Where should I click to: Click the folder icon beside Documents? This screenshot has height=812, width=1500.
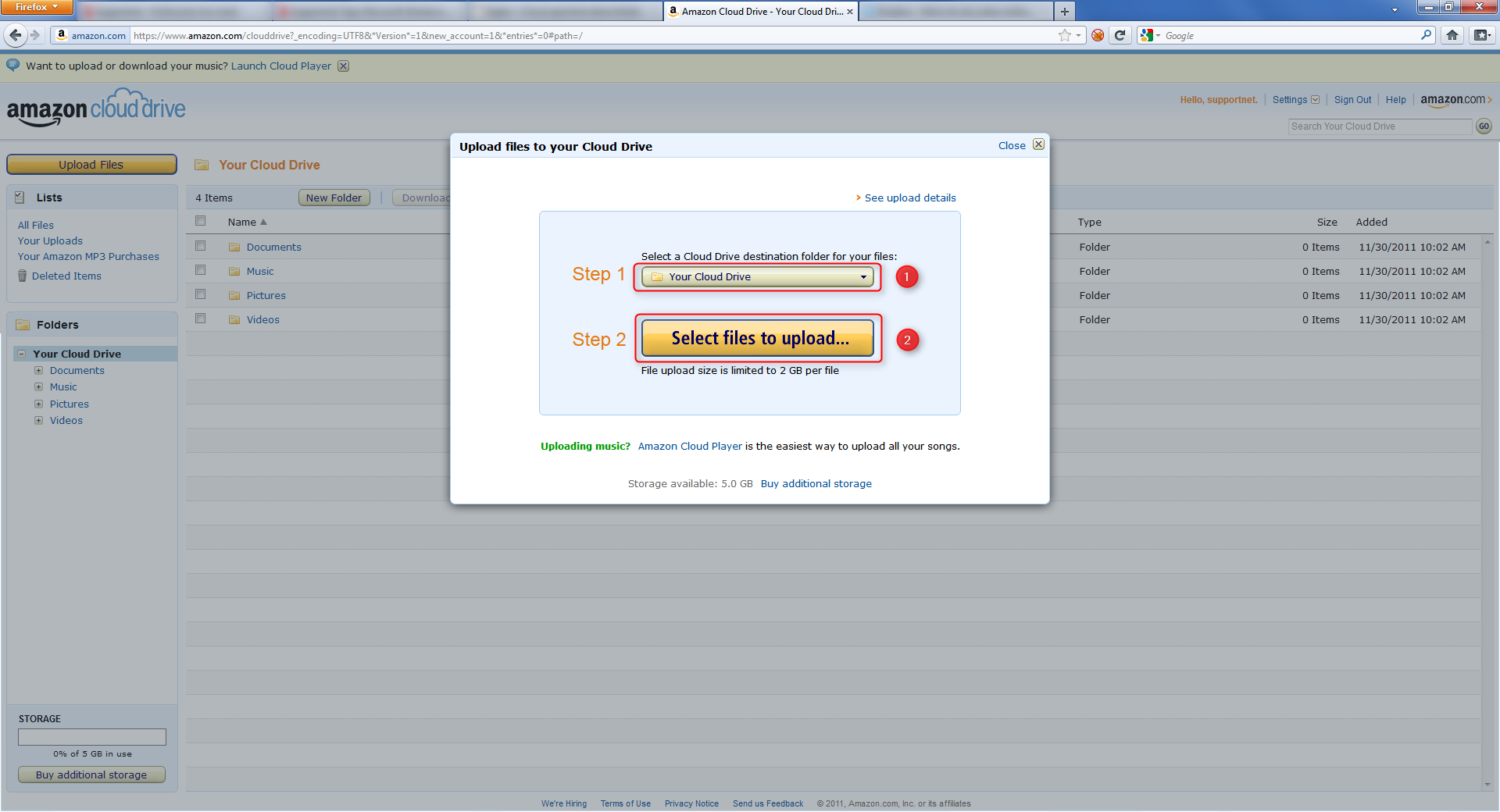tap(234, 247)
